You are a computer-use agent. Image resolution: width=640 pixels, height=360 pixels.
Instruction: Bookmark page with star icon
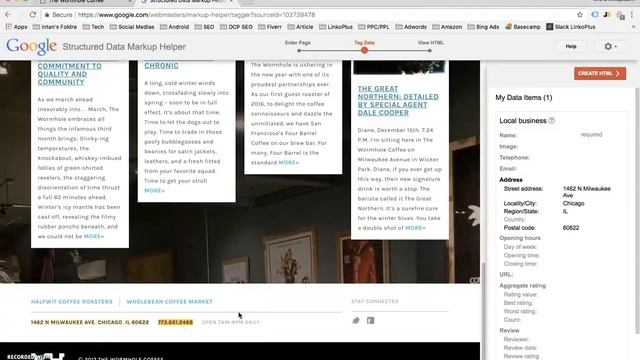(580, 14)
